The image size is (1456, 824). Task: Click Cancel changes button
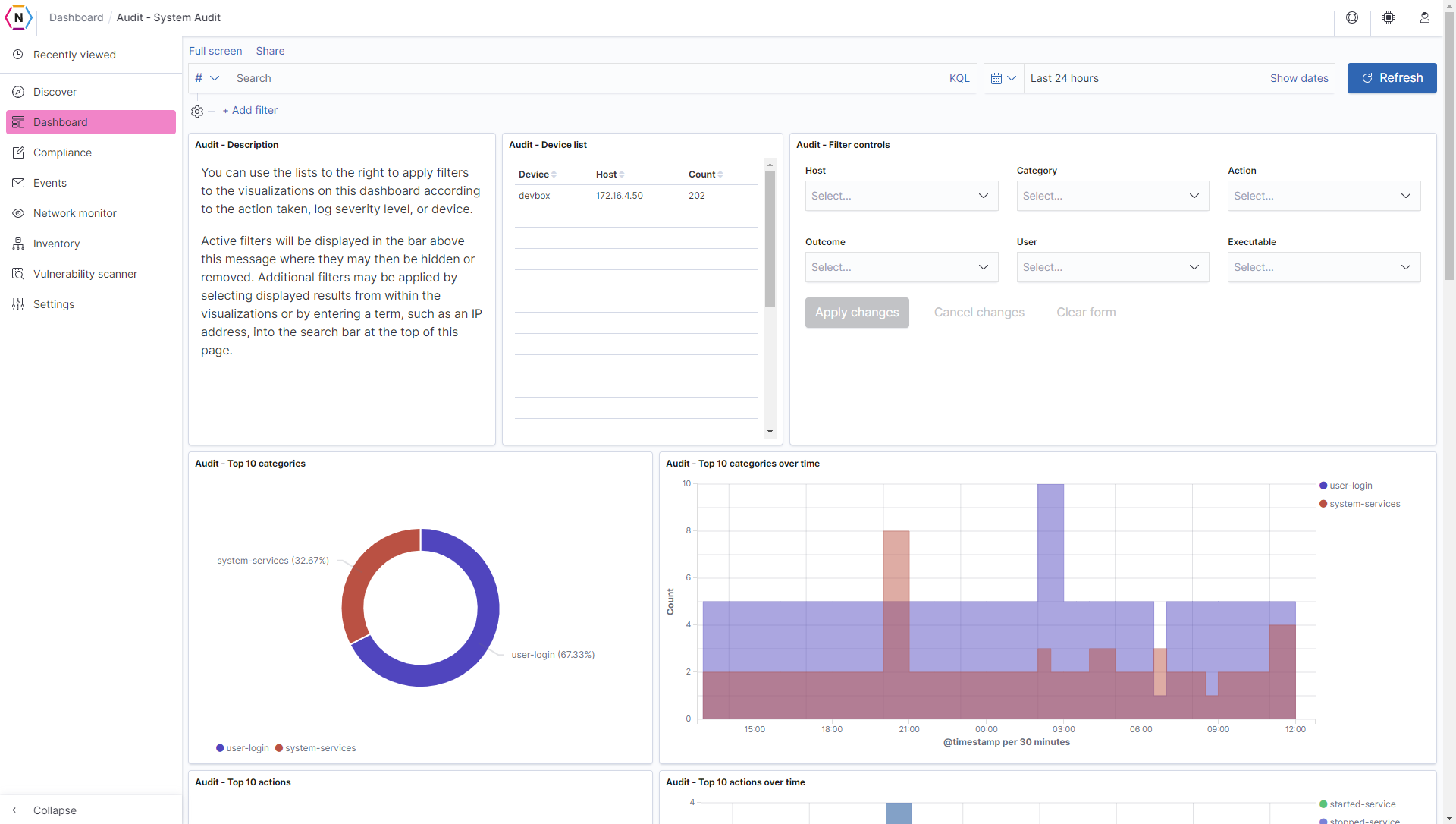click(x=979, y=313)
